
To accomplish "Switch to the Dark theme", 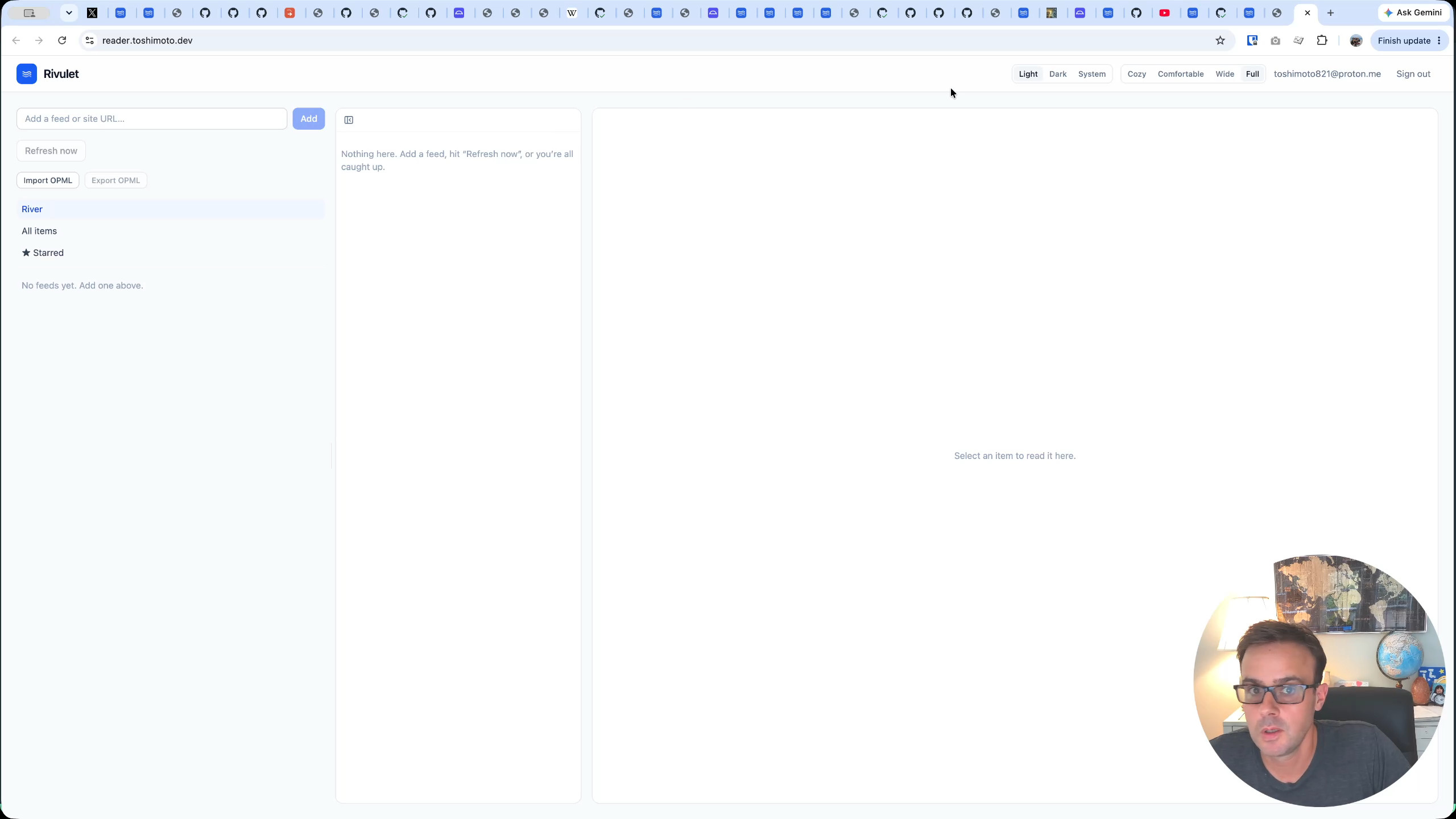I will (1058, 74).
